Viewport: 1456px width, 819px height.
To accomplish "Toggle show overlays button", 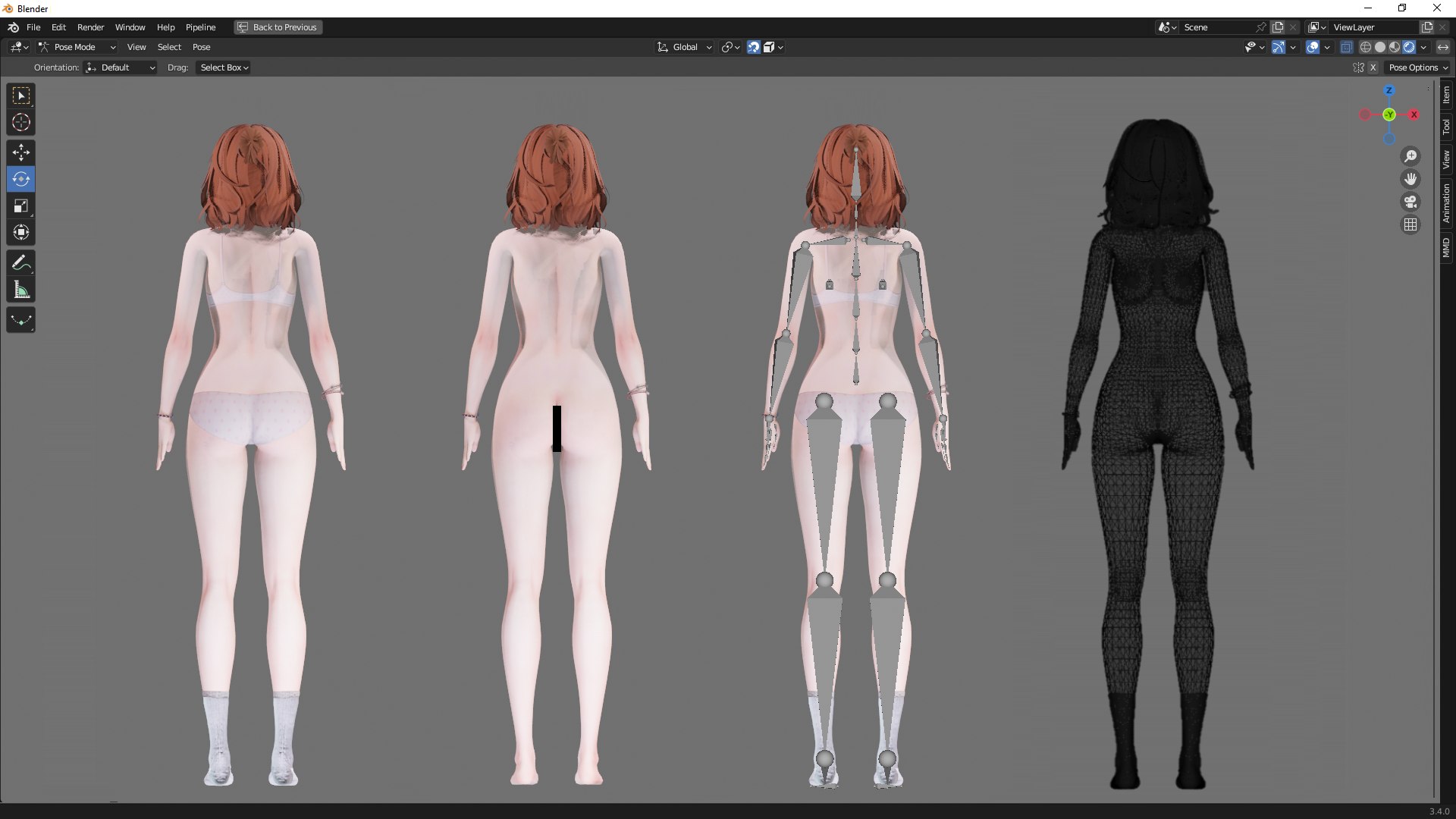I will coord(1313,47).
